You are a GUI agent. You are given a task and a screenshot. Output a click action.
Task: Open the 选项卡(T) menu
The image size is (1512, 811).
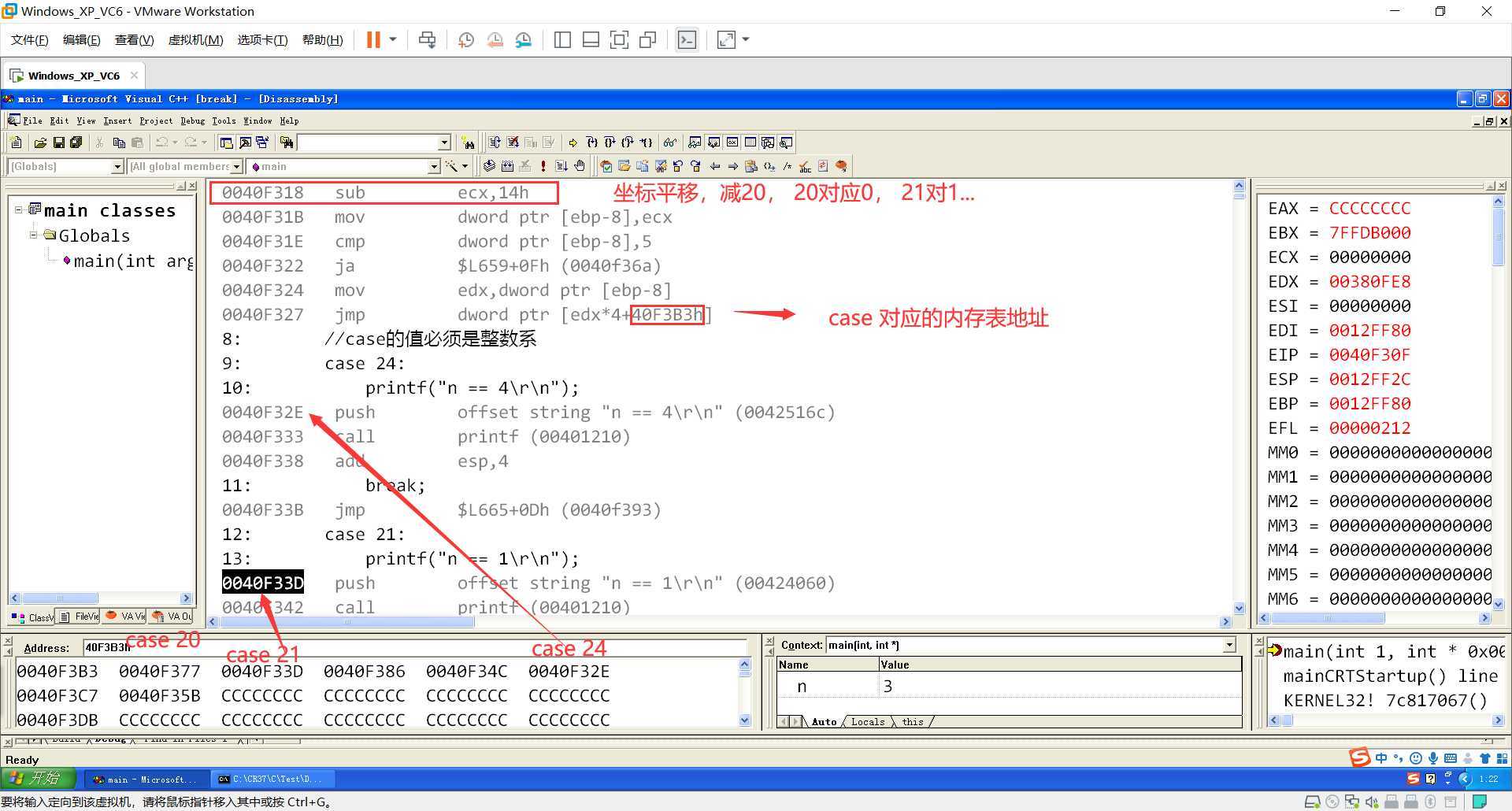coord(262,39)
